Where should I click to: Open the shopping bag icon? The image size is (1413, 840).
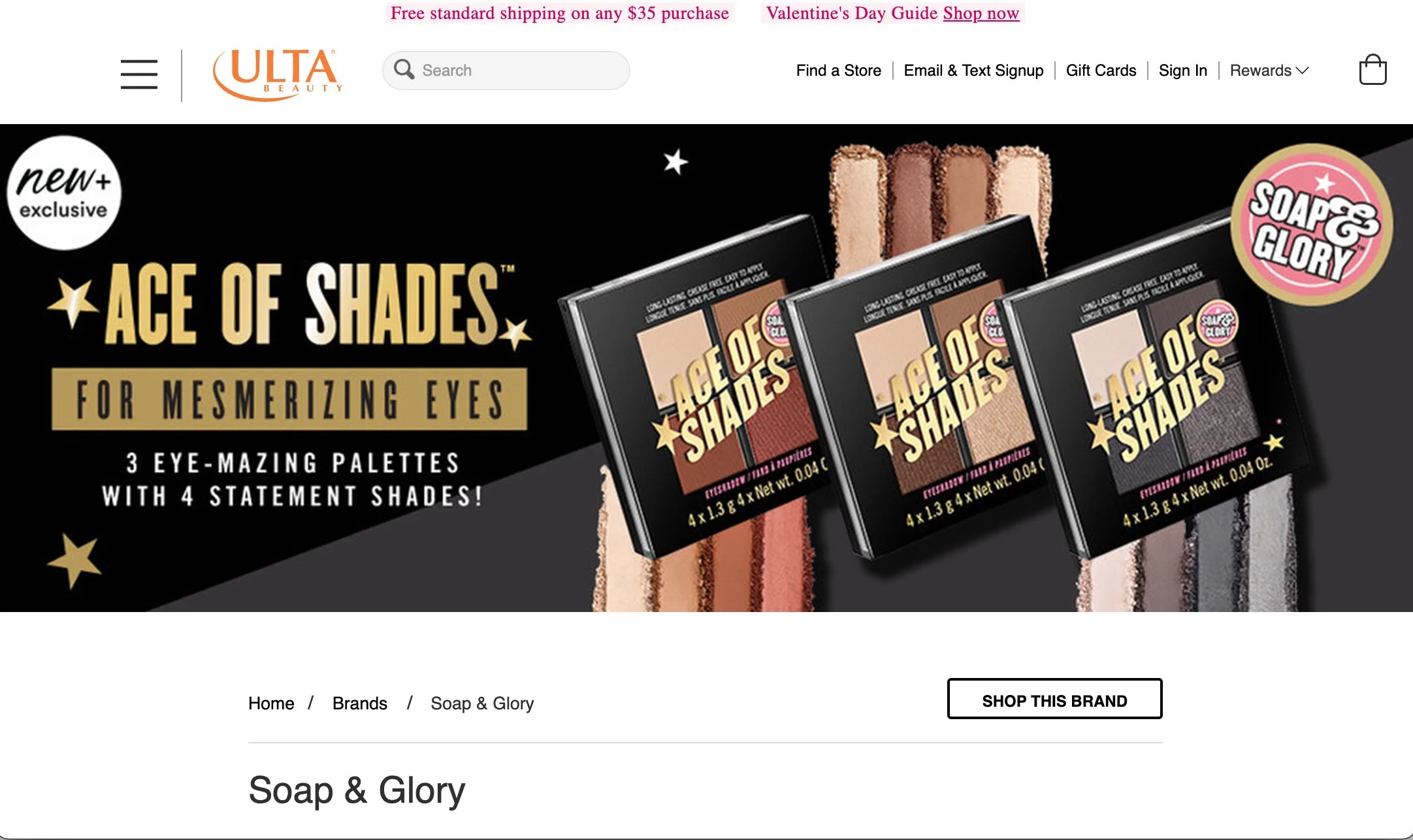[1372, 69]
